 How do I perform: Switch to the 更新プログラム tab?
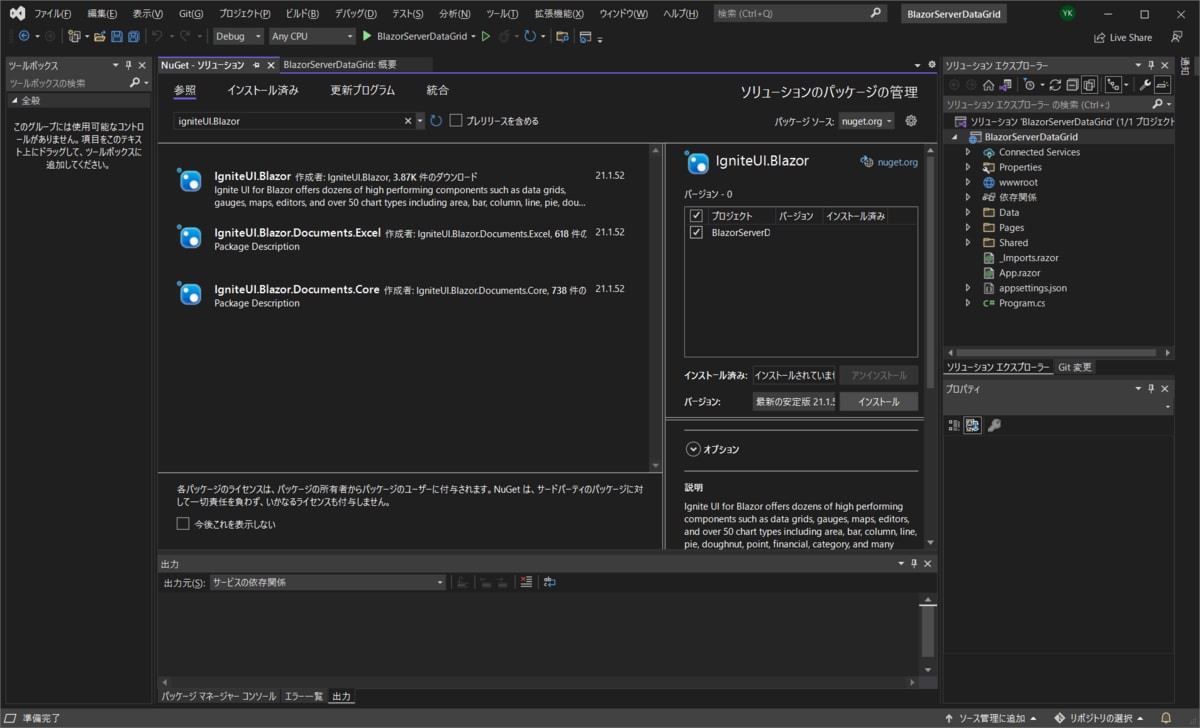tap(363, 90)
